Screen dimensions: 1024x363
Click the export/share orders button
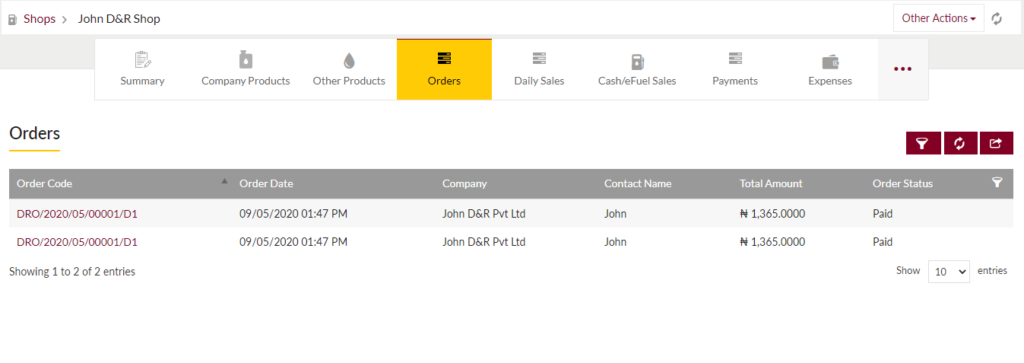coord(996,144)
